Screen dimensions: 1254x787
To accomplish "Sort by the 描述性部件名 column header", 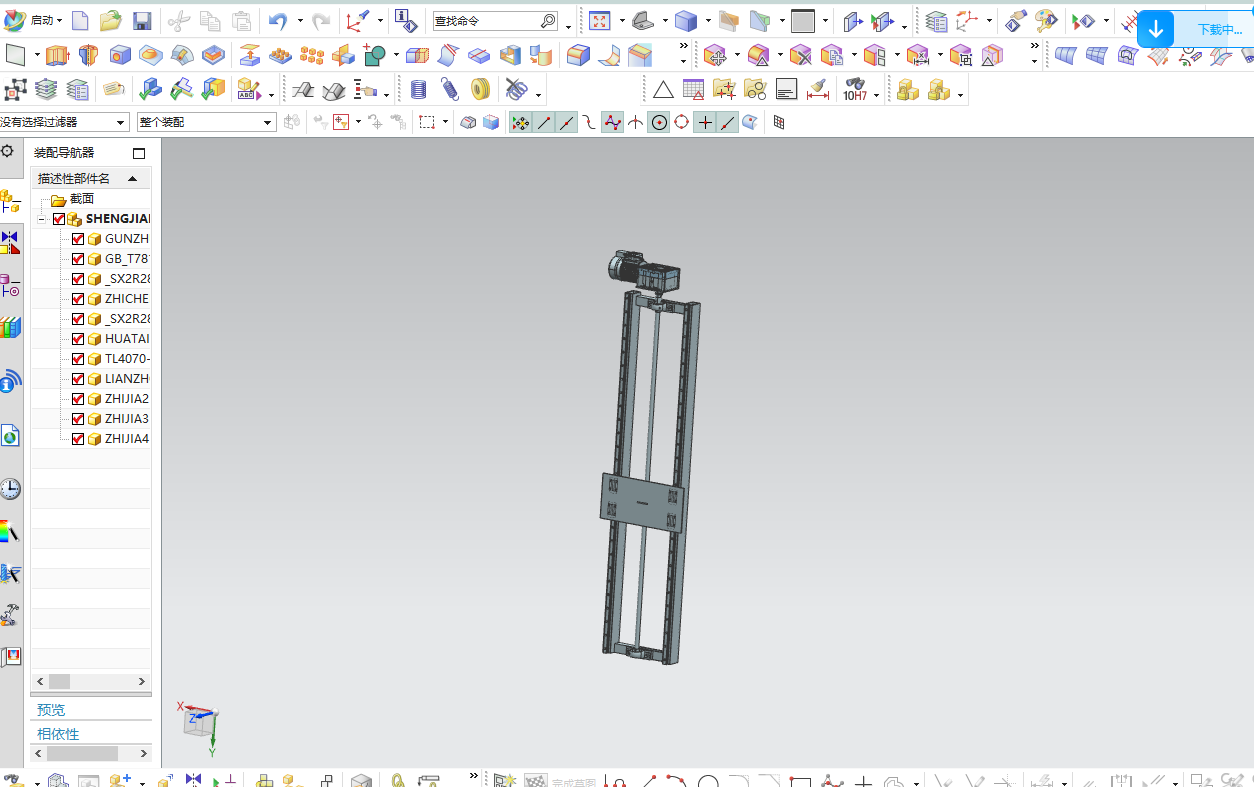I will click(91, 178).
